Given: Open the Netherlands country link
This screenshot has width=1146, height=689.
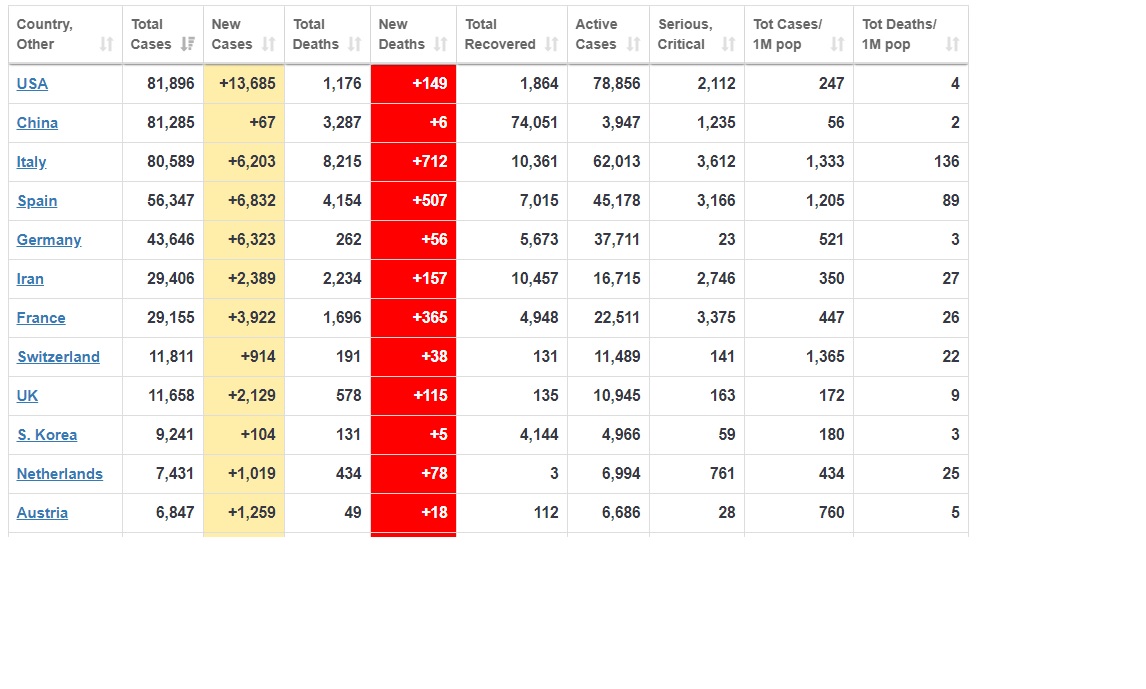Looking at the screenshot, I should (60, 473).
